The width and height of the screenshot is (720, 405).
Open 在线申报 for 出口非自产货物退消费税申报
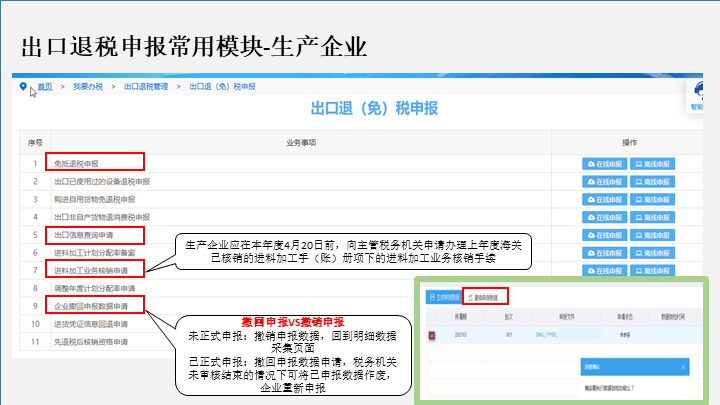pos(604,217)
